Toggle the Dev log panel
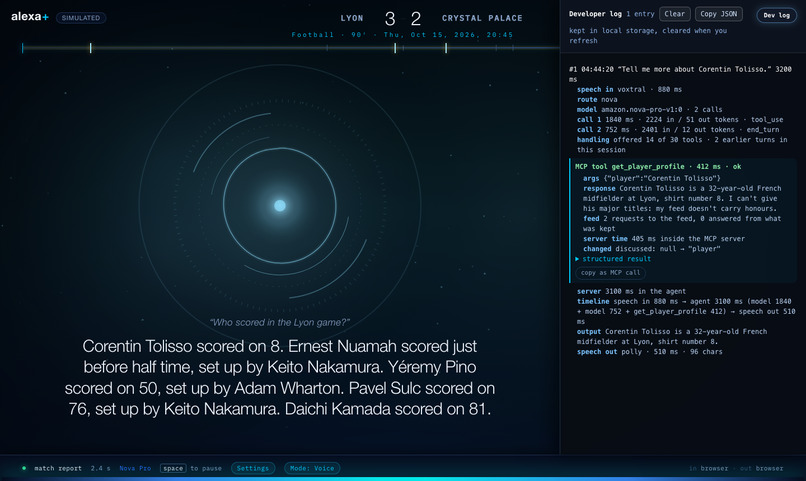The width and height of the screenshot is (806, 481). tap(776, 15)
